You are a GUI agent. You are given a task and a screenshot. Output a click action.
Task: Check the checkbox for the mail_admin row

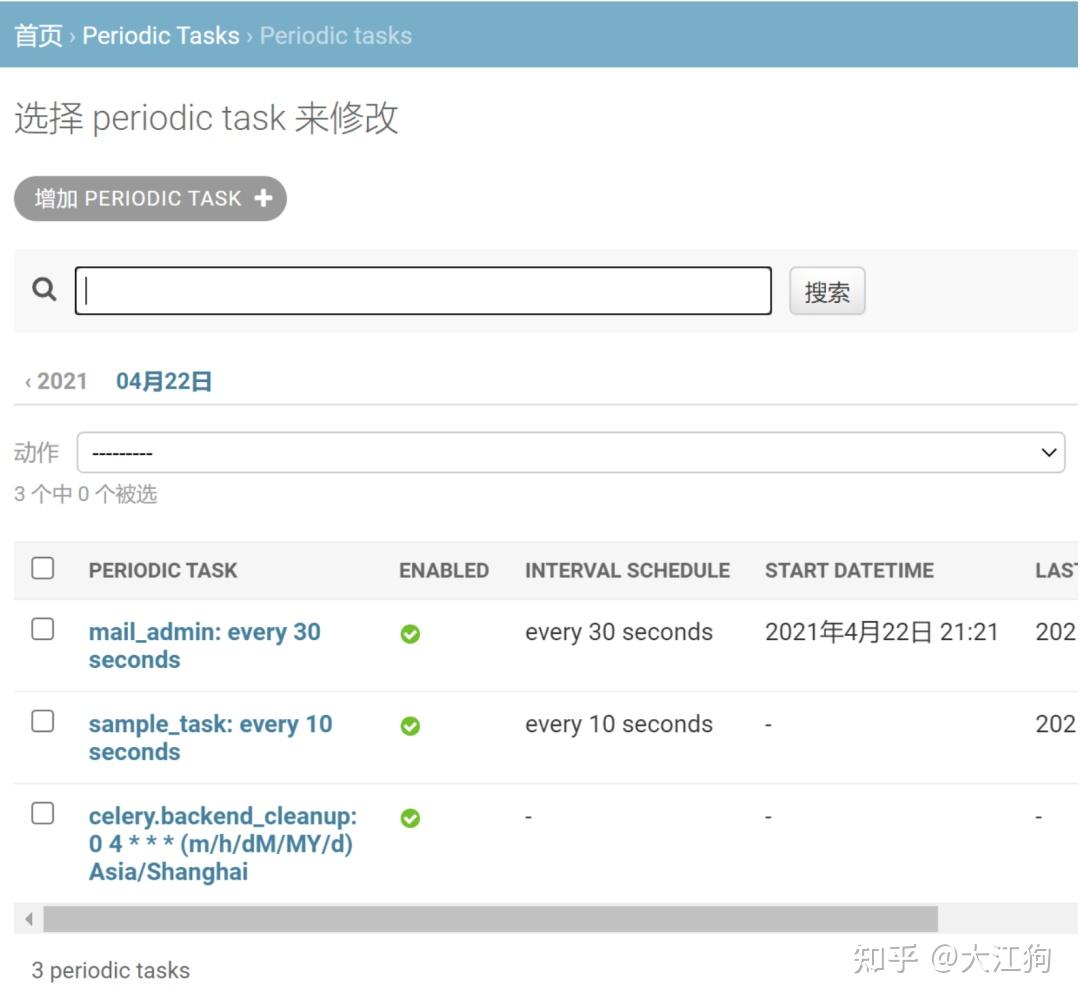(42, 630)
